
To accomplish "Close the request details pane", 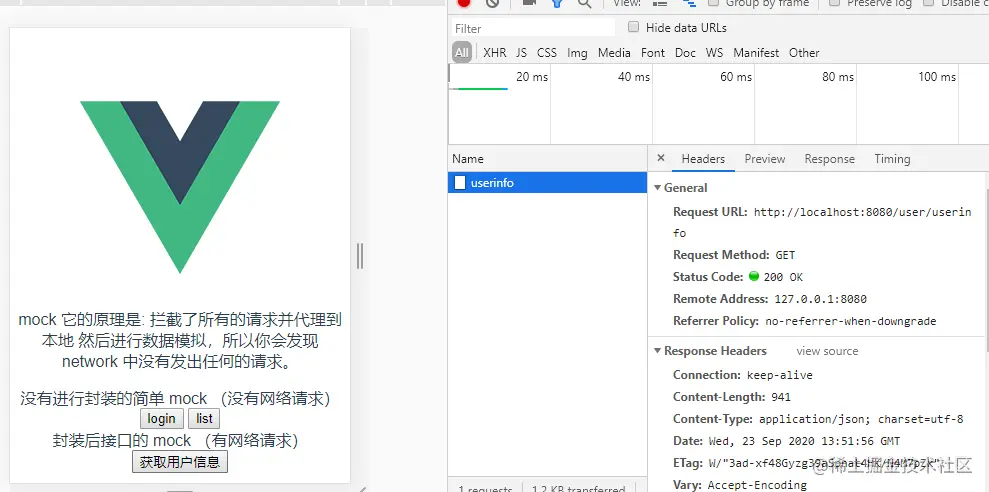I will click(x=660, y=158).
